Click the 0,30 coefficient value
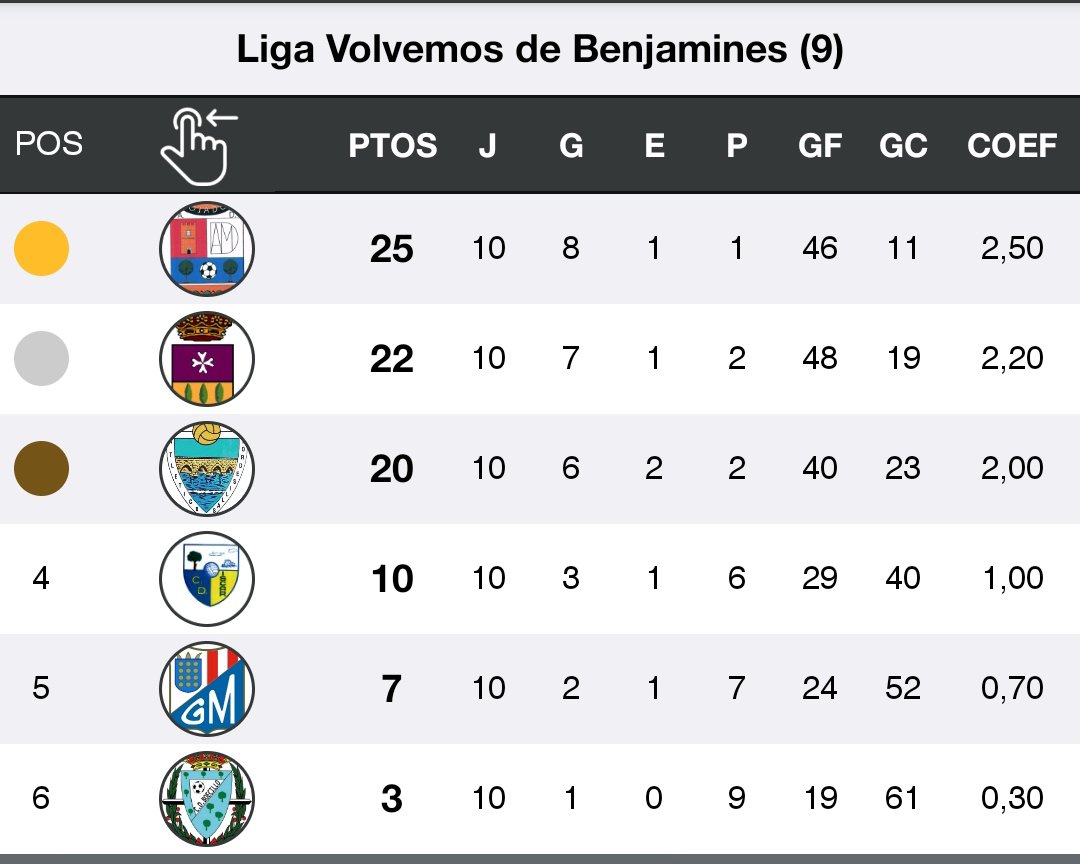Image resolution: width=1080 pixels, height=864 pixels. [1012, 798]
